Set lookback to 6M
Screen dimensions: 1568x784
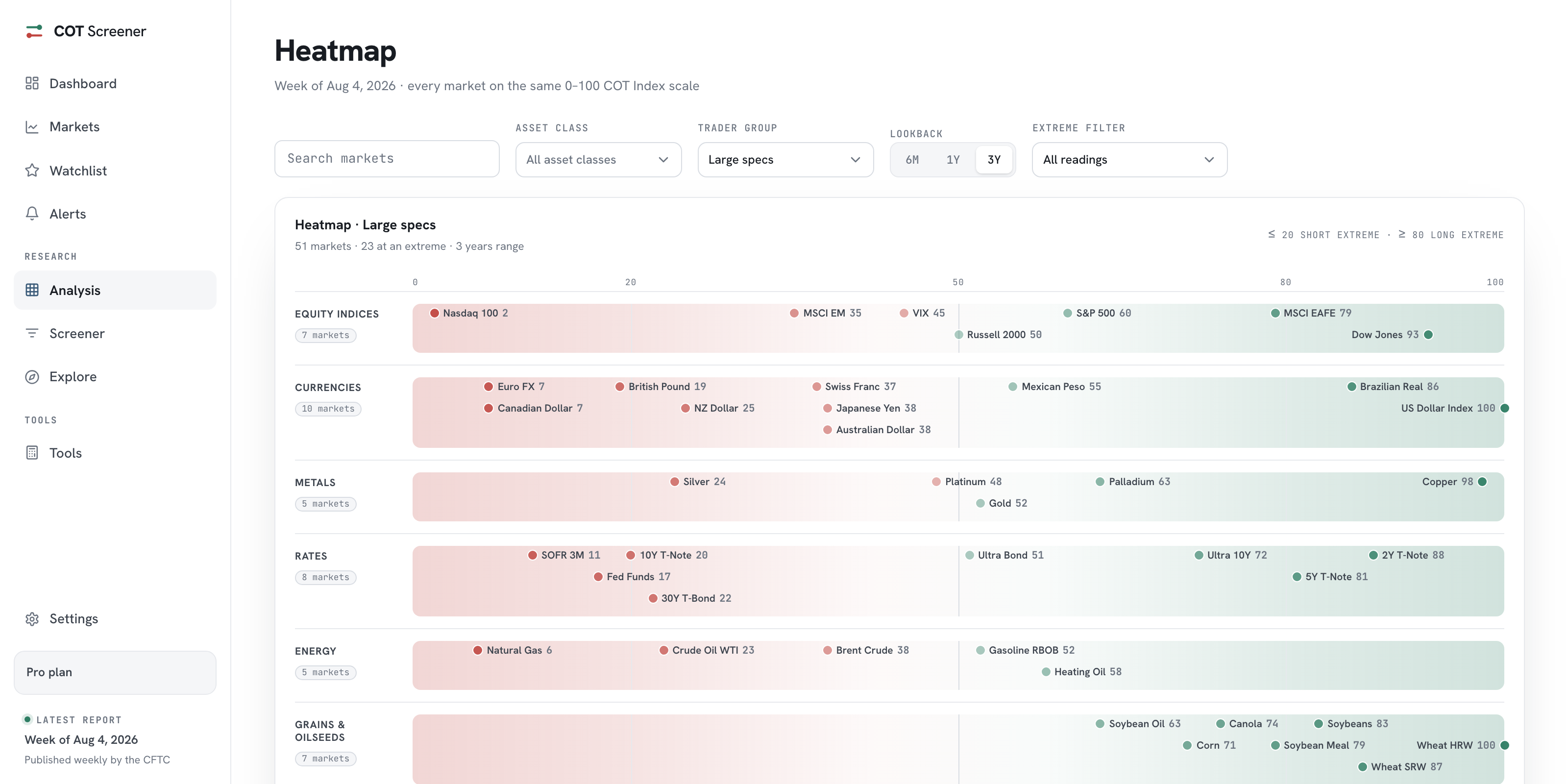tap(912, 160)
